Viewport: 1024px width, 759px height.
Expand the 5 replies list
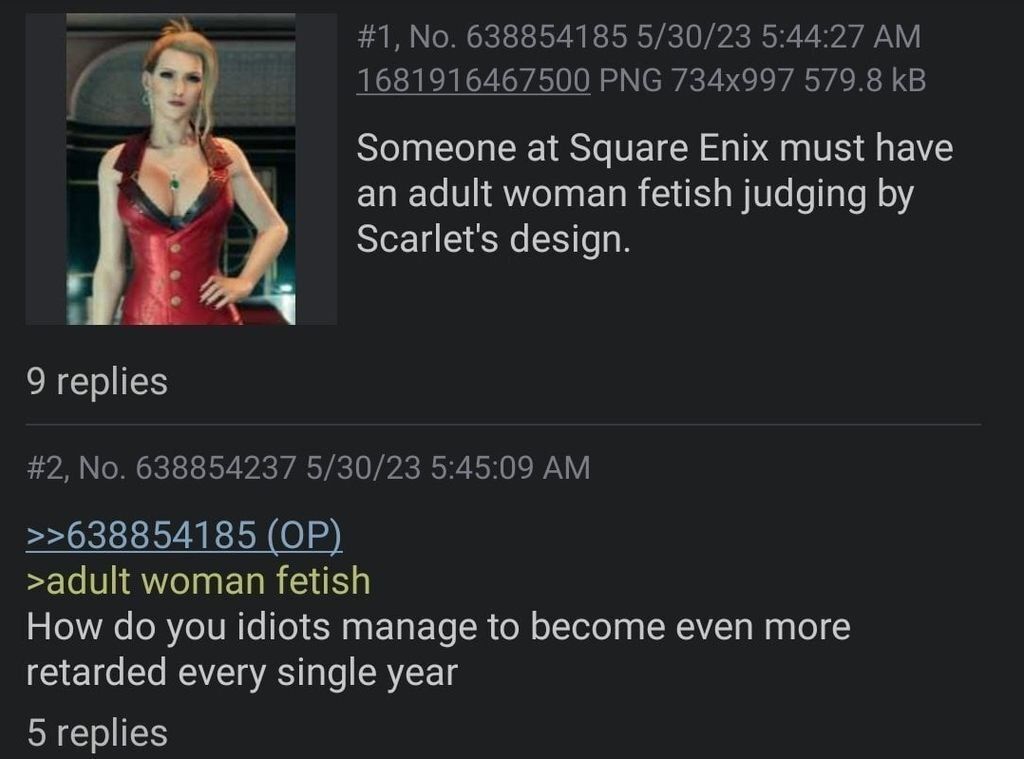pyautogui.click(x=97, y=732)
